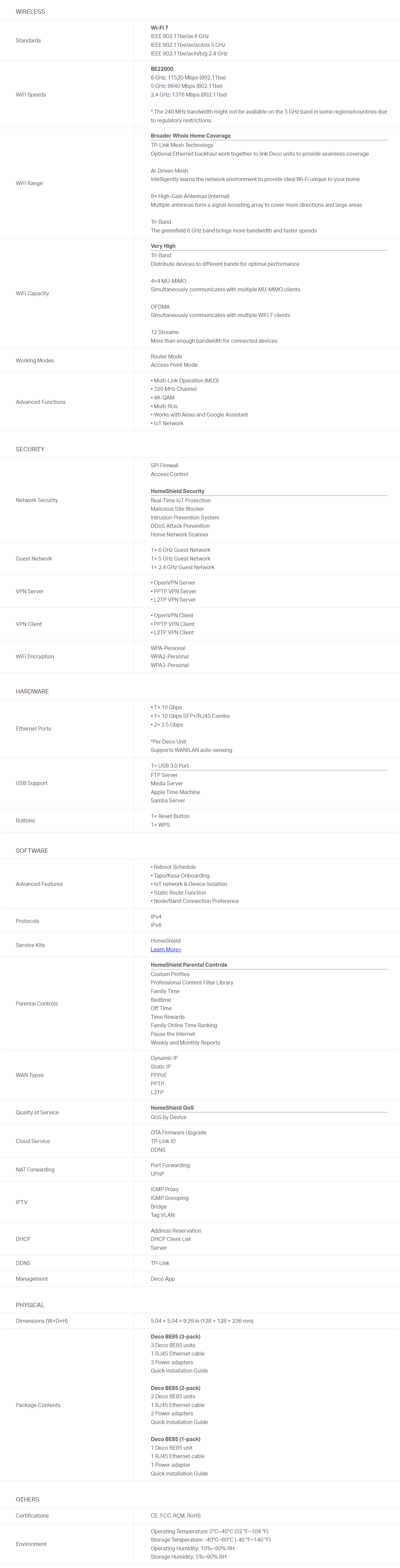
Task: Click the Deco BE85 (2-pack) heading
Action: tap(175, 1388)
